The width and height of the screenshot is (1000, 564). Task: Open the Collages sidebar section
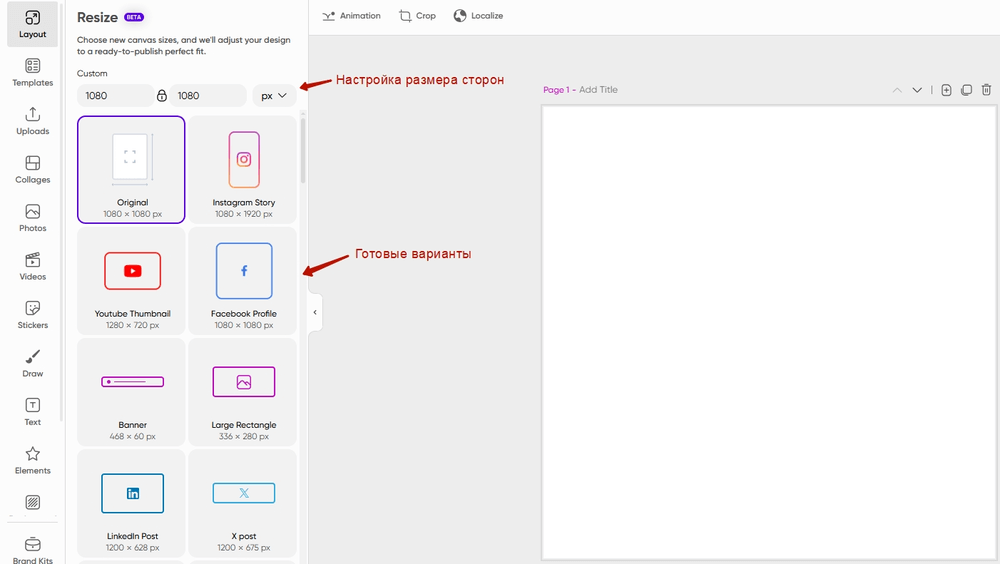click(33, 169)
